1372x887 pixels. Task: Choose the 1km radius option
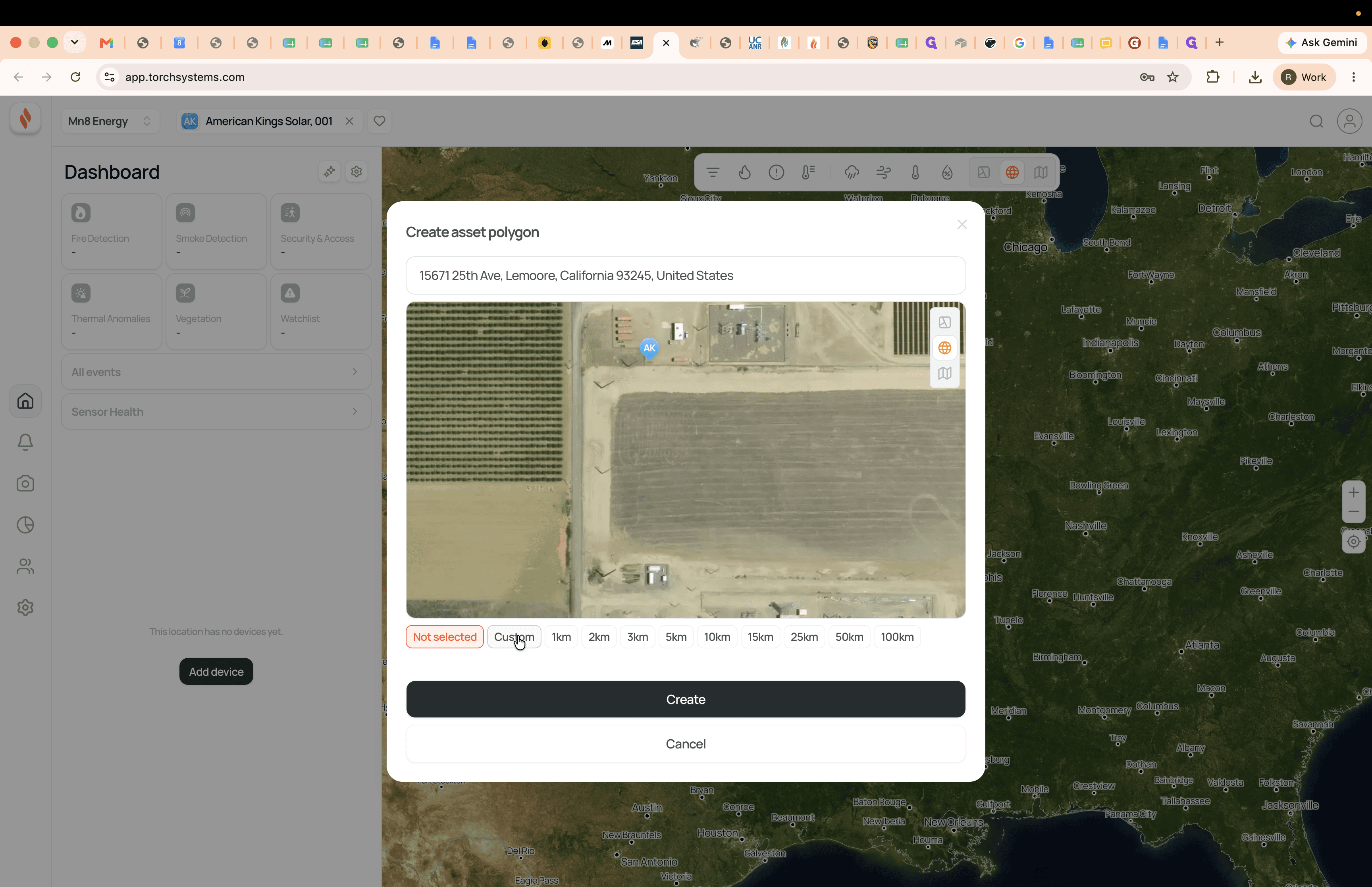[x=561, y=636]
